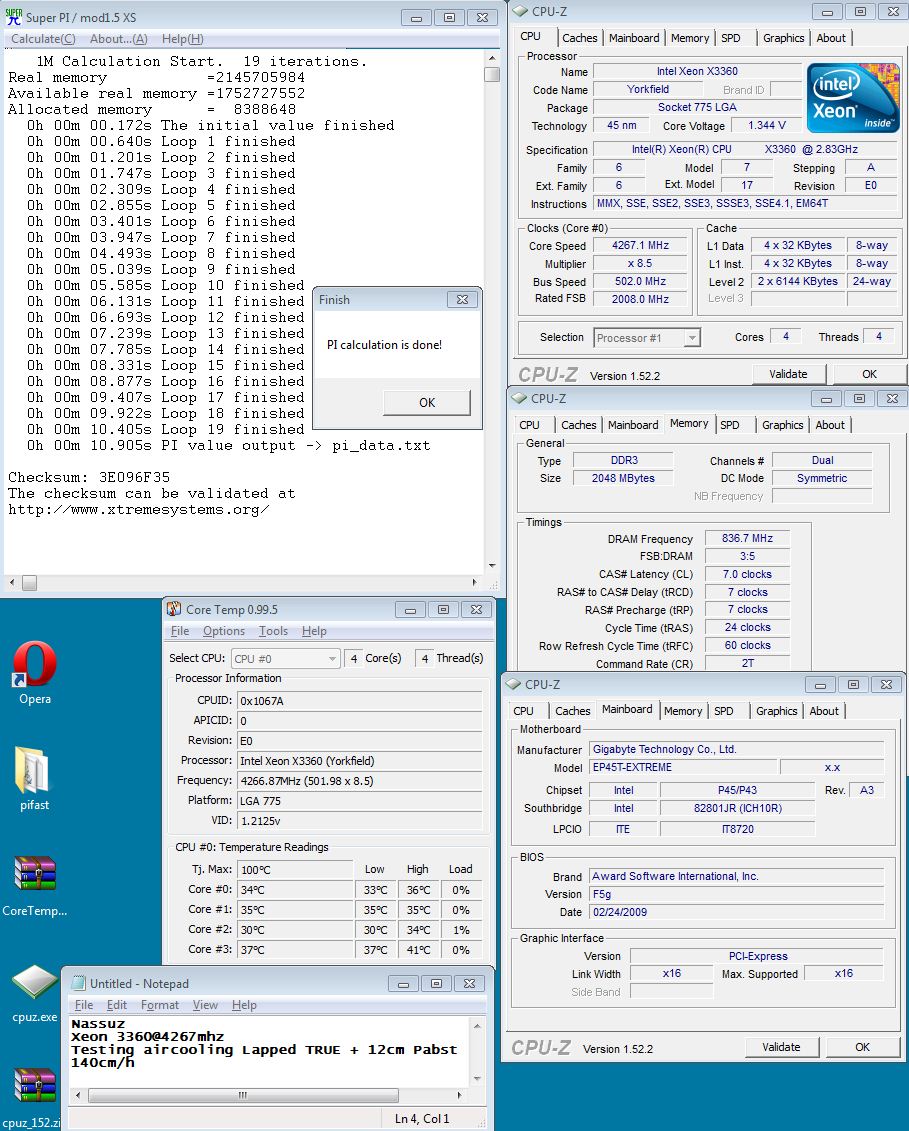Open Core Temp File menu
The image size is (909, 1131).
[180, 630]
